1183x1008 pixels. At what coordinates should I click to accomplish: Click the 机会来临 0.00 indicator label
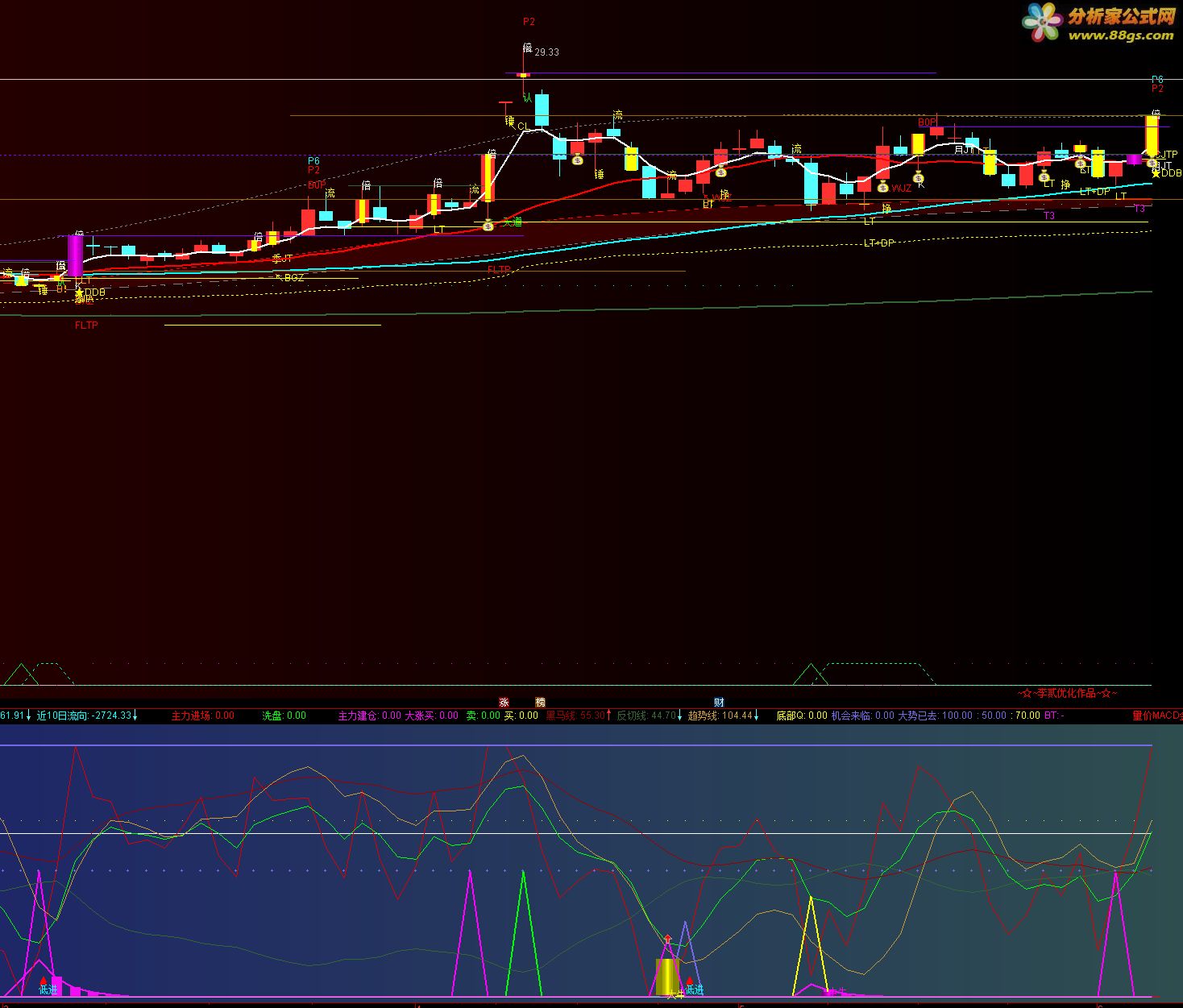(x=863, y=716)
